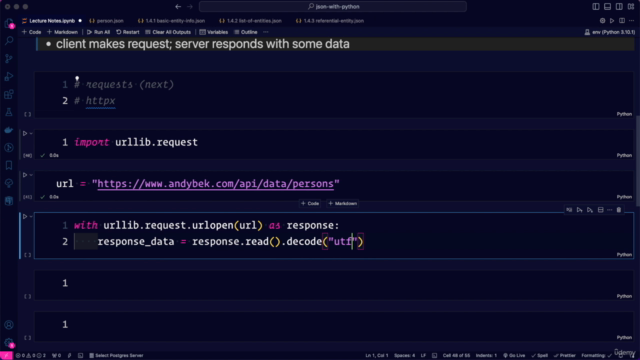Open the remote window indicator in status bar
The image size is (640, 360).
click(x=6, y=356)
